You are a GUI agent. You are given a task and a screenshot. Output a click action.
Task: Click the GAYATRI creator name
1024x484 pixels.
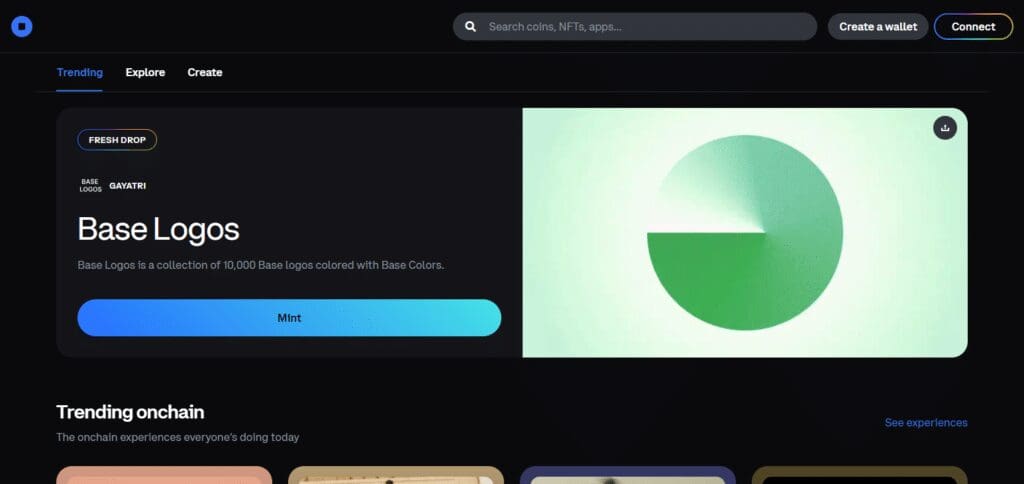127,186
